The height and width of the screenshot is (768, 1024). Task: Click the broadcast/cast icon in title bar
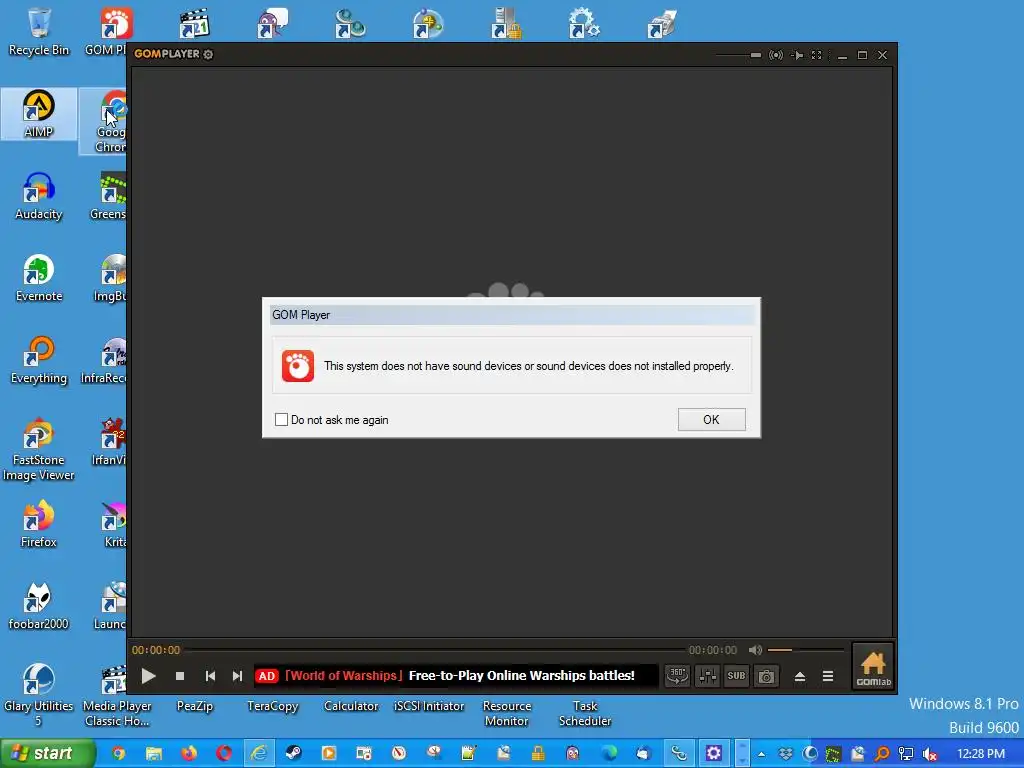click(776, 55)
